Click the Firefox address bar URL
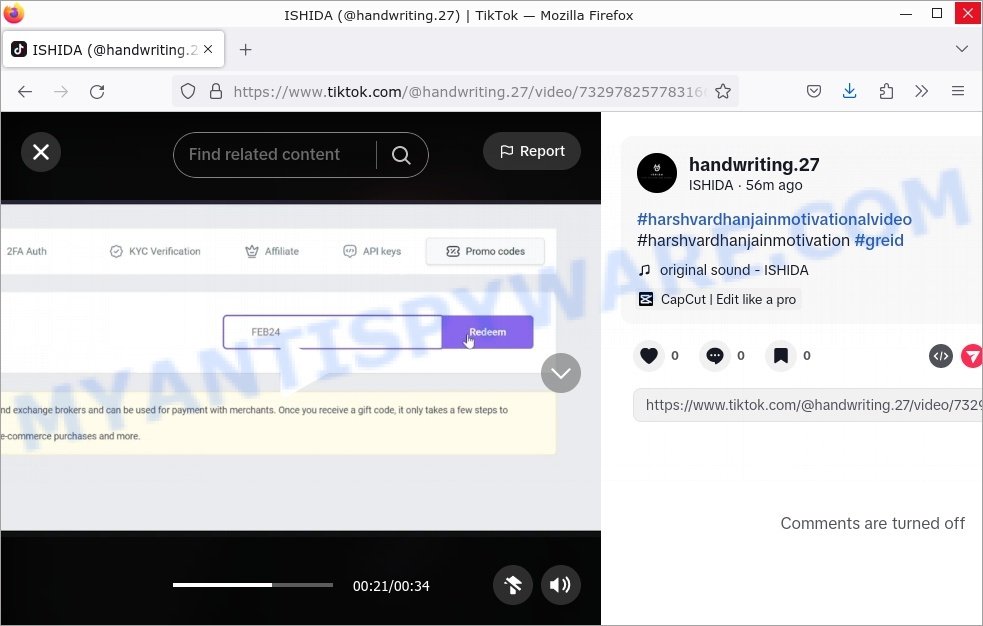The image size is (983, 626). 469,92
